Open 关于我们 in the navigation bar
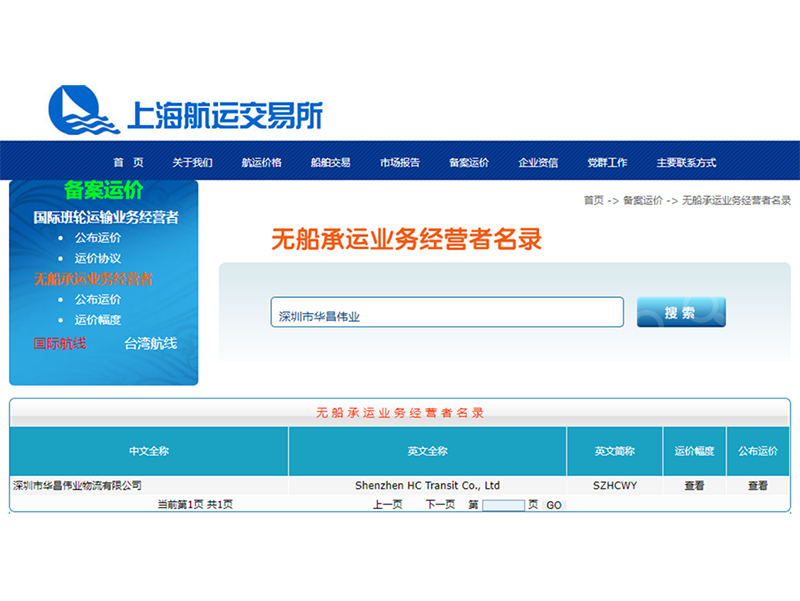 coord(192,162)
